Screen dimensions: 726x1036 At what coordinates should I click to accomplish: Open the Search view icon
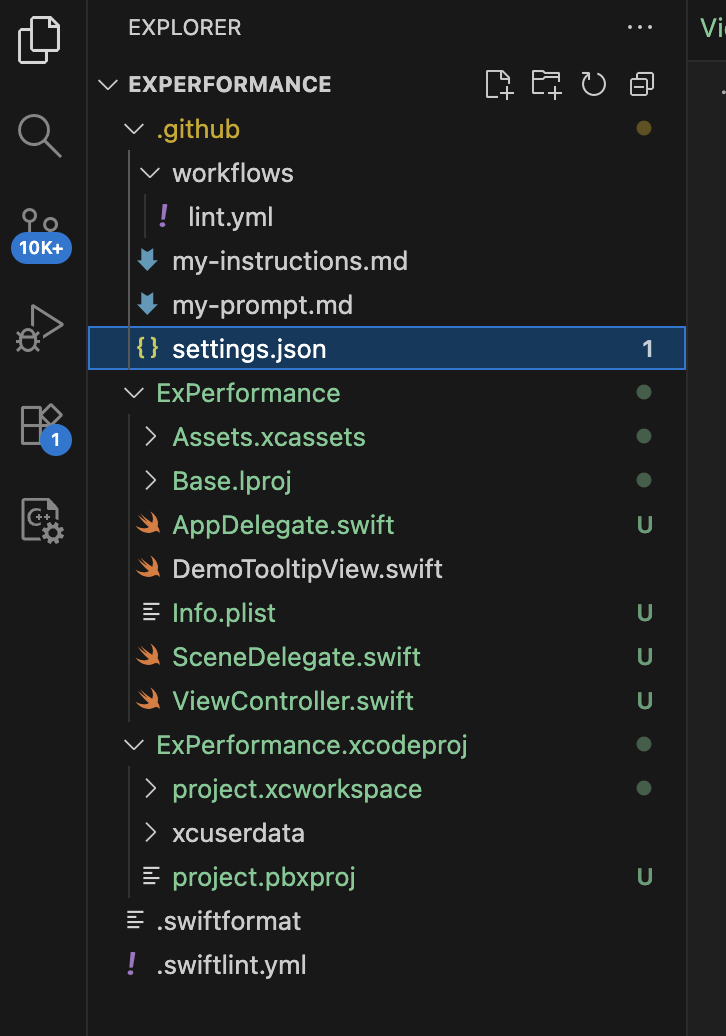pyautogui.click(x=40, y=133)
